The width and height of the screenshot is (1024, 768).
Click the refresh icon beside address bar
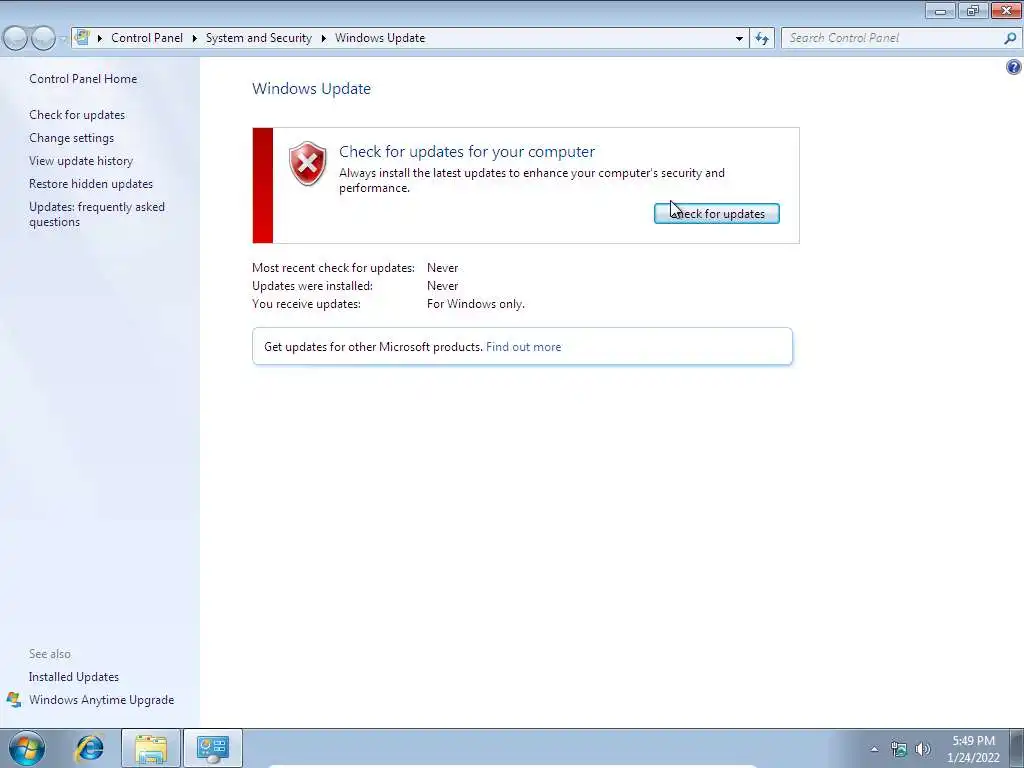(x=762, y=38)
